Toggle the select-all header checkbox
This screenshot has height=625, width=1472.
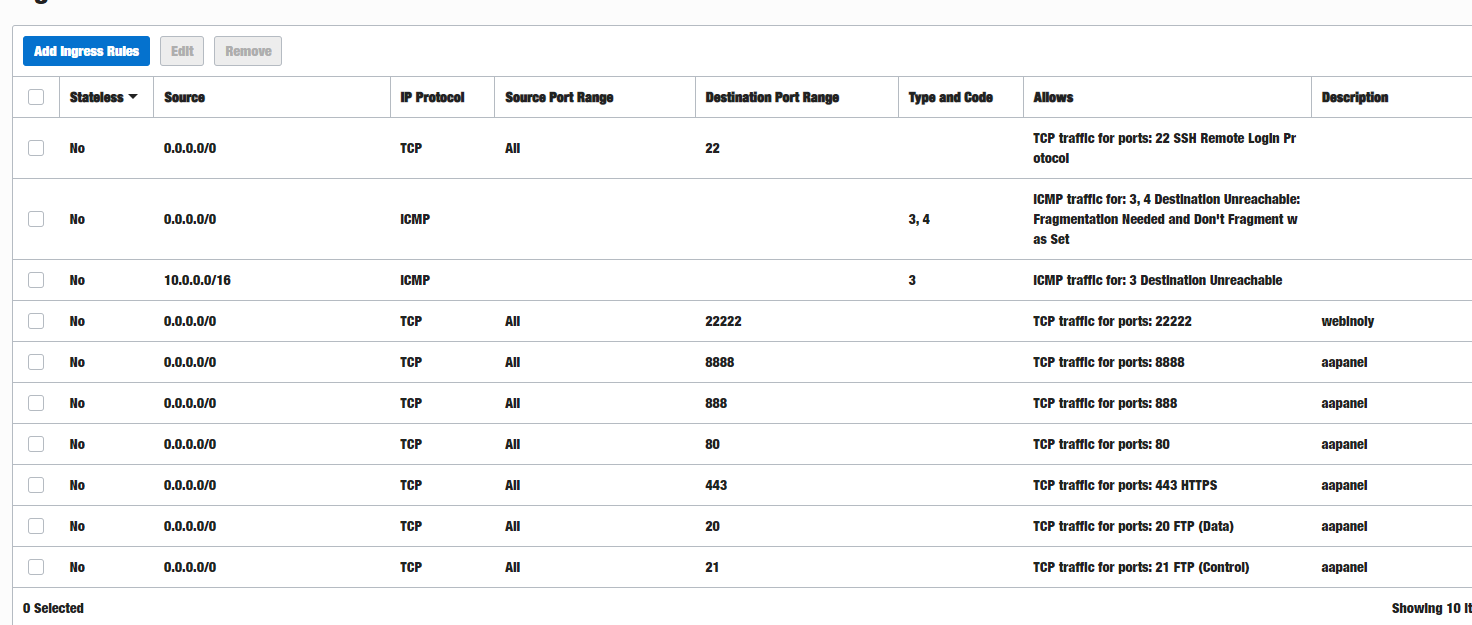click(x=36, y=97)
